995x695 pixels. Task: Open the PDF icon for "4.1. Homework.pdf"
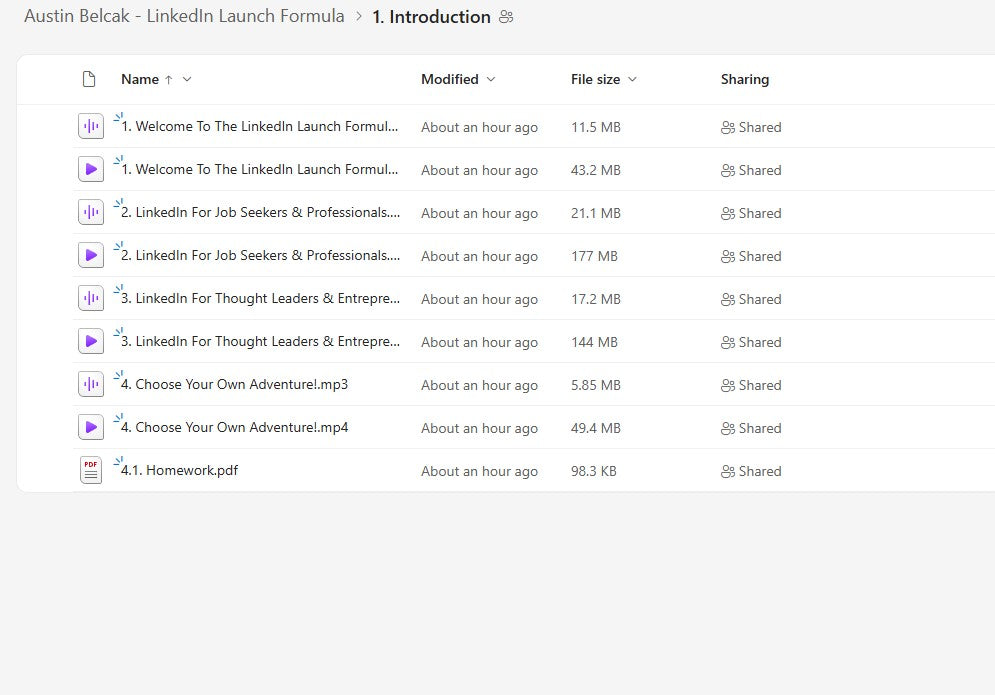click(91, 470)
